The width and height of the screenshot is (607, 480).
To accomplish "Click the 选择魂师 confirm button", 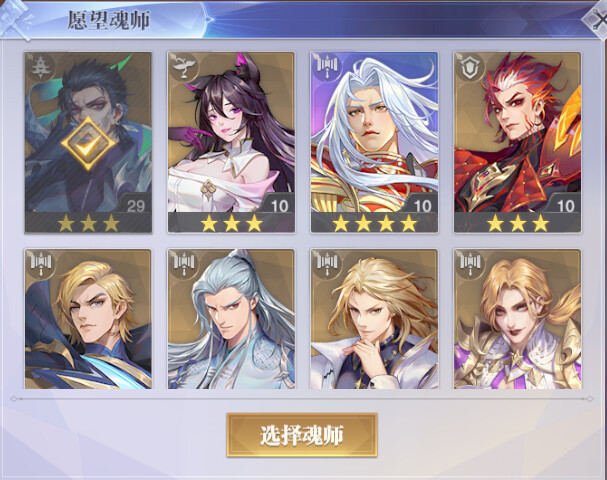I will pyautogui.click(x=302, y=435).
